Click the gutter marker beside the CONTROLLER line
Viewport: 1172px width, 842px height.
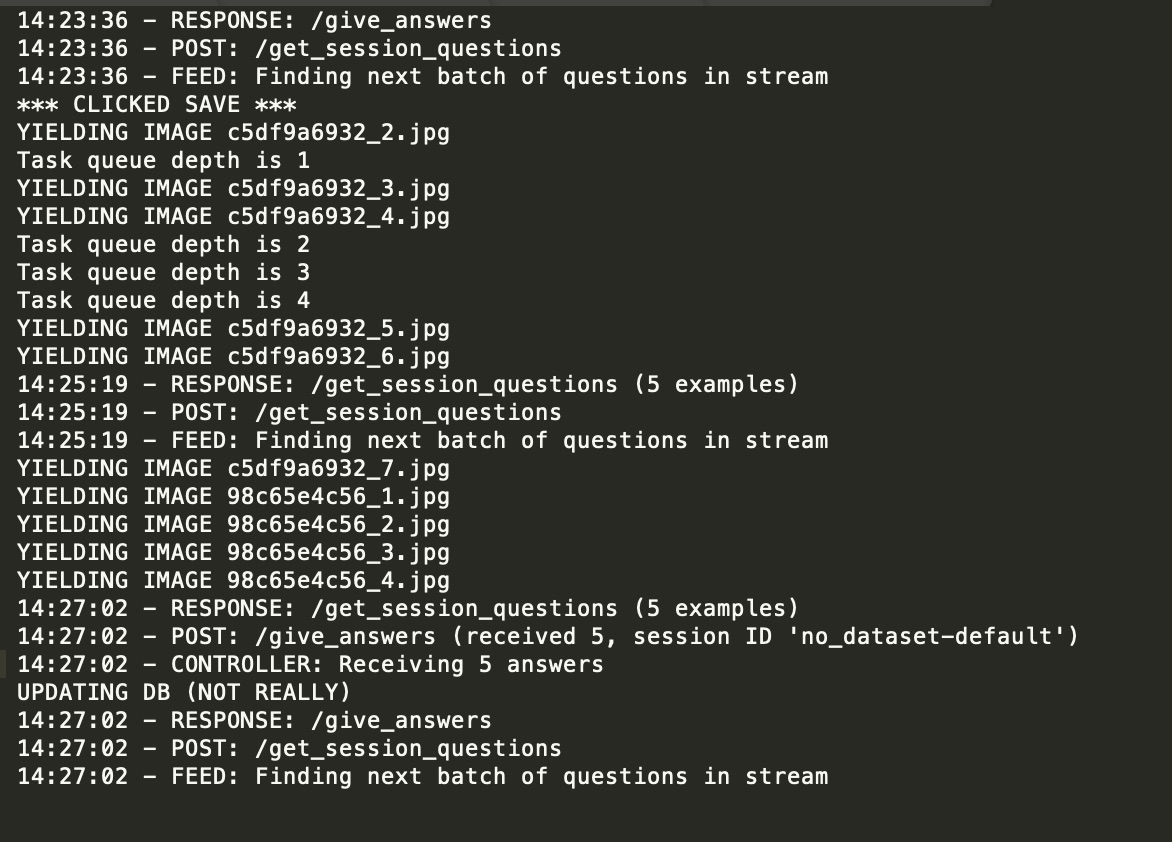(3, 664)
